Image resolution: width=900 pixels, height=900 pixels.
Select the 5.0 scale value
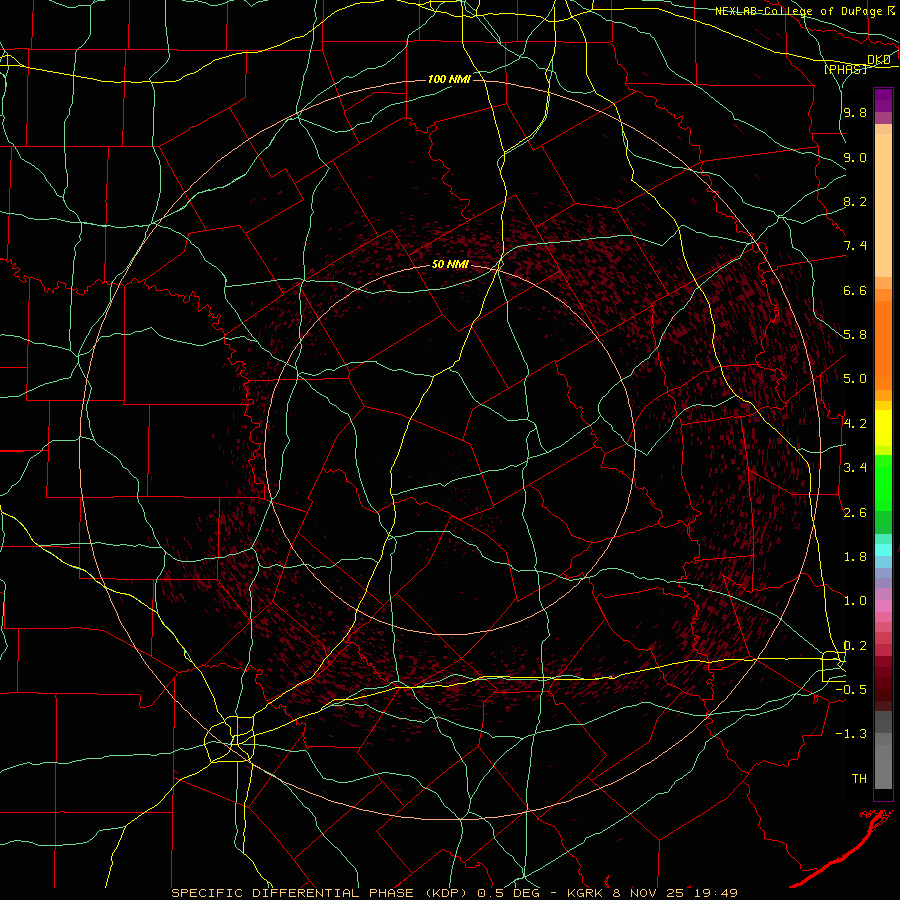point(855,379)
